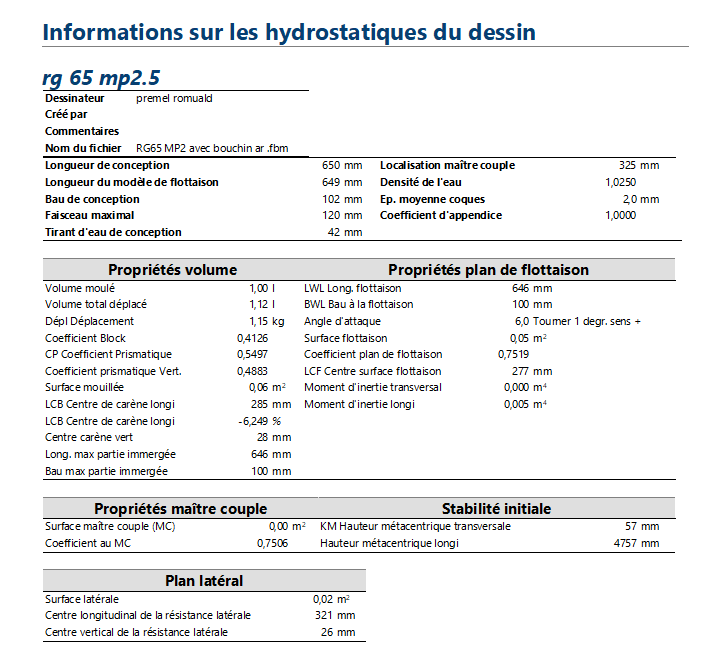
Task: Click 'Faisceau maximal' value 120 mm
Action: click(342, 215)
